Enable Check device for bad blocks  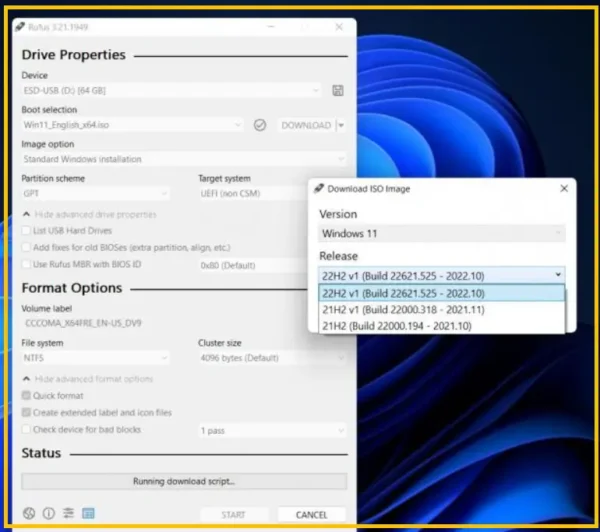coord(26,429)
